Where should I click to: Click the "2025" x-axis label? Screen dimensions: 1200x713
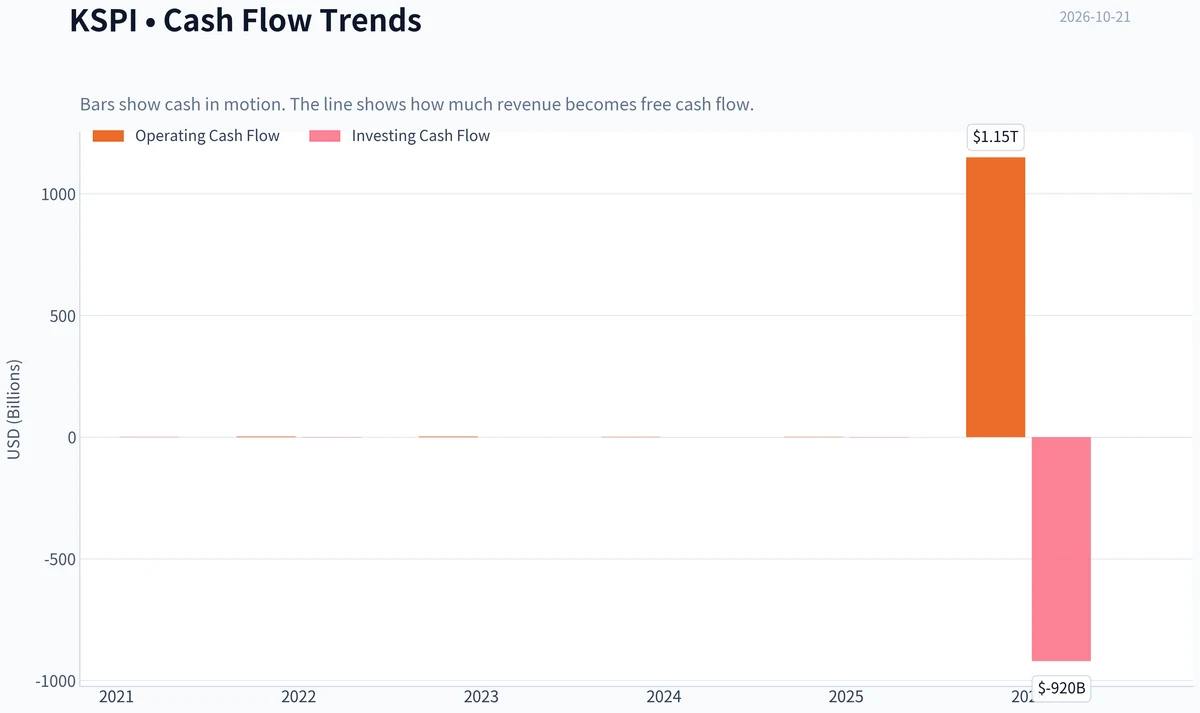click(846, 697)
